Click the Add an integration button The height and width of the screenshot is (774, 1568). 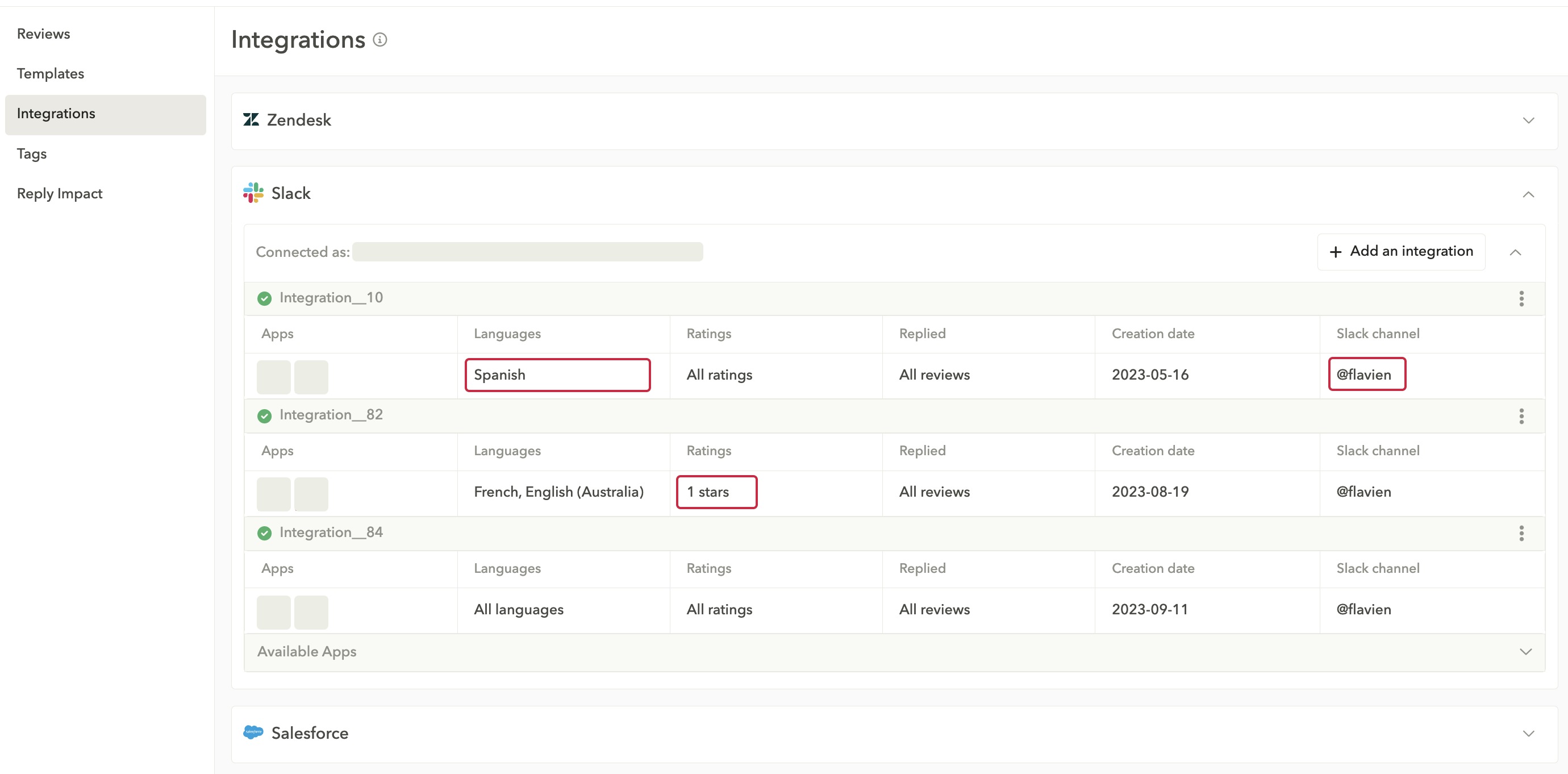[1400, 251]
